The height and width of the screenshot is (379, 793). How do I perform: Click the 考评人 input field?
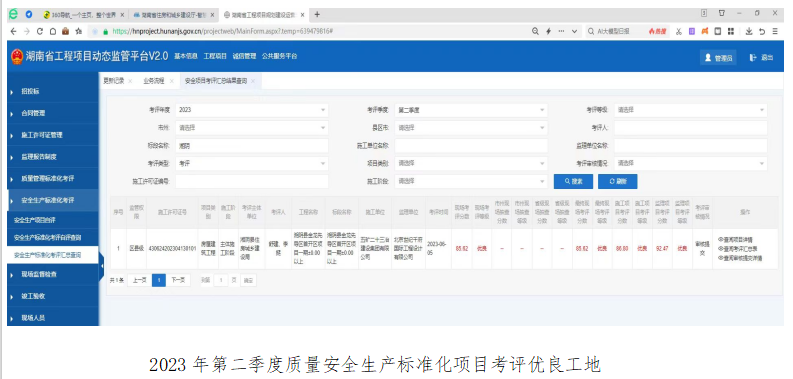point(690,128)
